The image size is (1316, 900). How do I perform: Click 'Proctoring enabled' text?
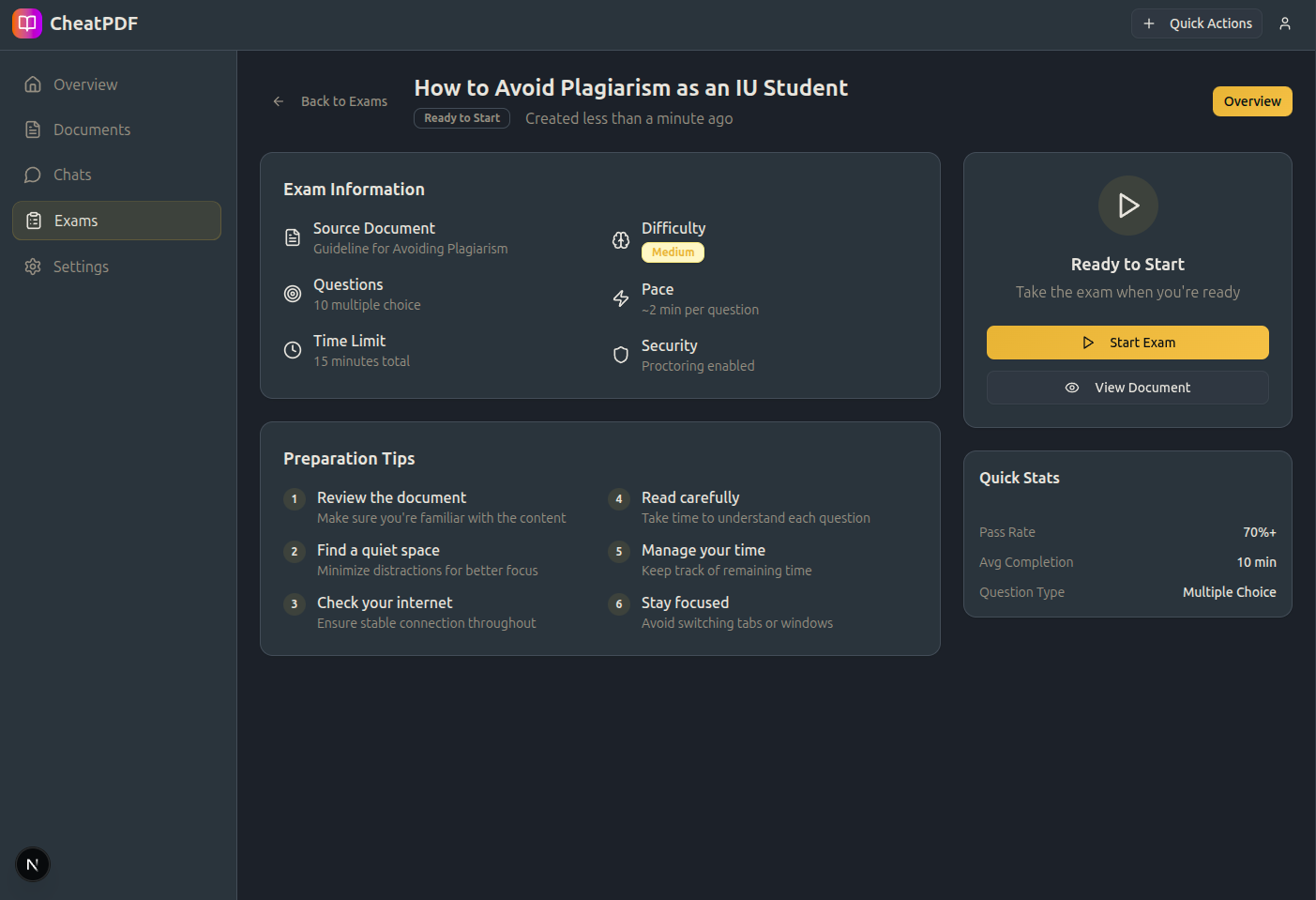[x=698, y=366]
